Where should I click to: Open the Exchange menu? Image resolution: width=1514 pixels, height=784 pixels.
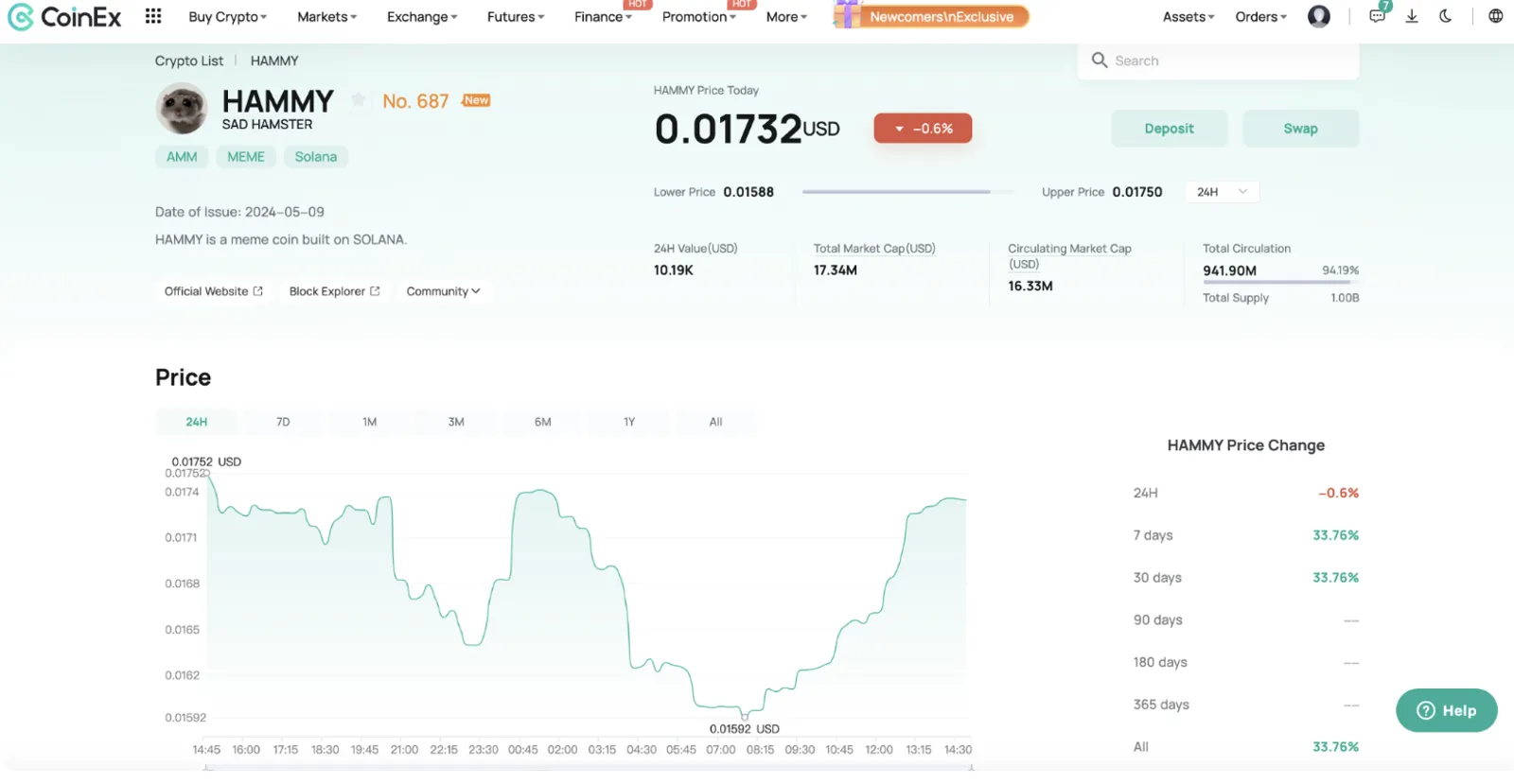click(422, 17)
